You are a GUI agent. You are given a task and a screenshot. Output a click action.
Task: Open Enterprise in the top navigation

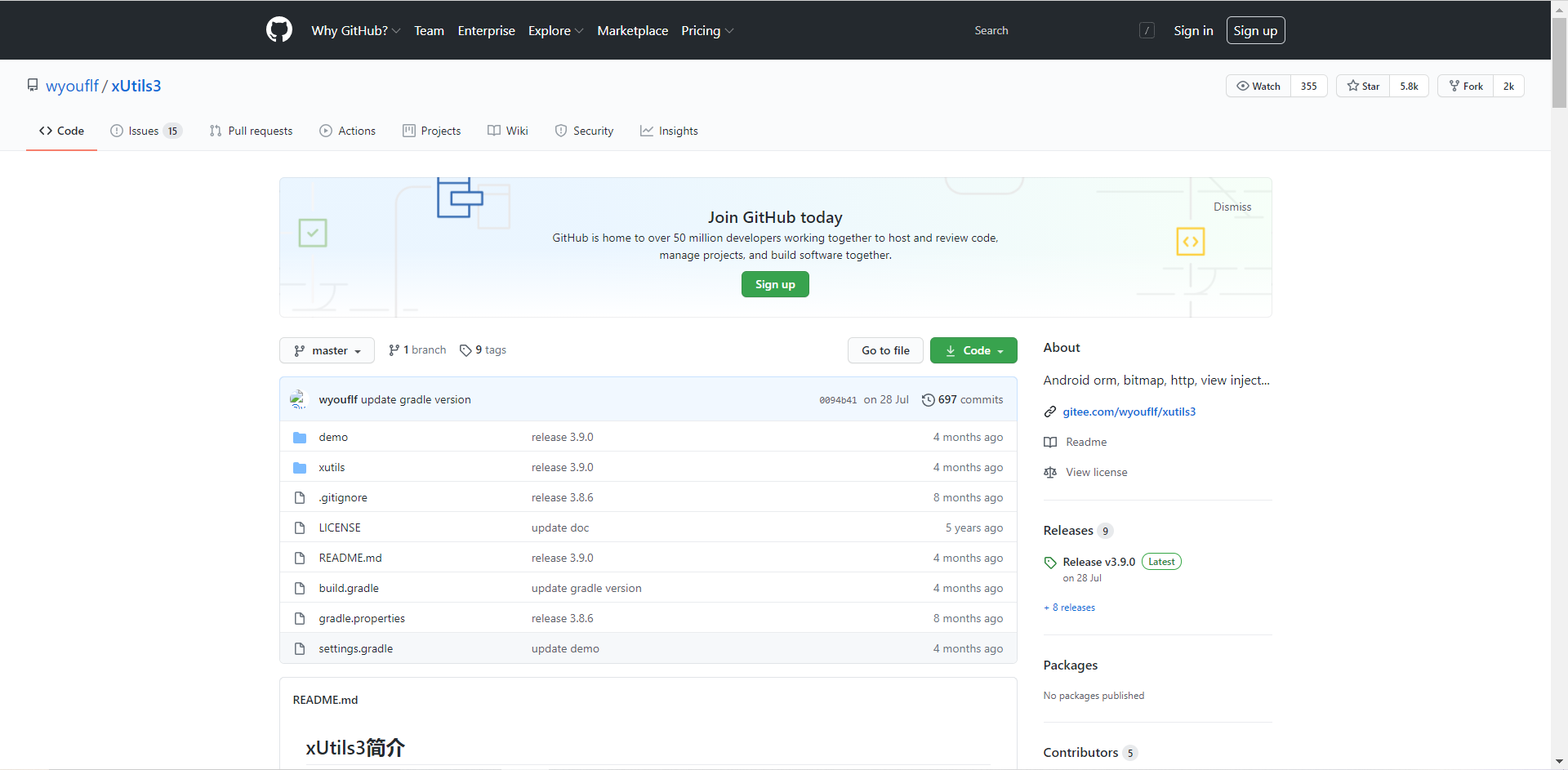(x=486, y=30)
